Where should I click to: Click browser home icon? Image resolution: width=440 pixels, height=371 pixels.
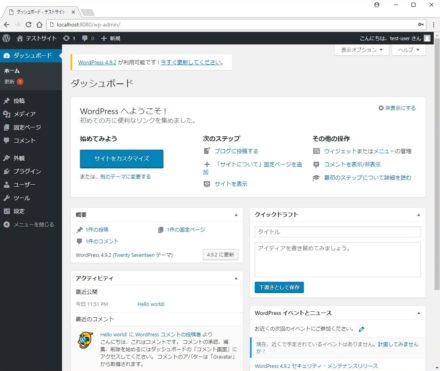39,25
